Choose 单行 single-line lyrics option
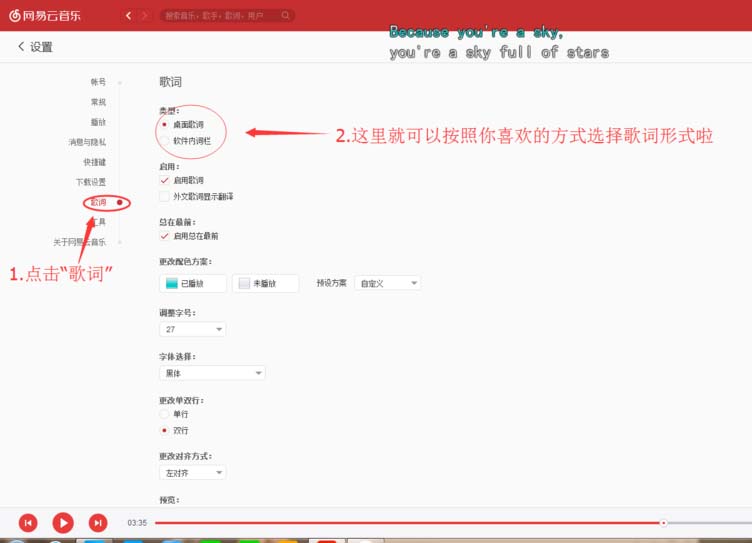The height and width of the screenshot is (543, 752). [x=165, y=413]
